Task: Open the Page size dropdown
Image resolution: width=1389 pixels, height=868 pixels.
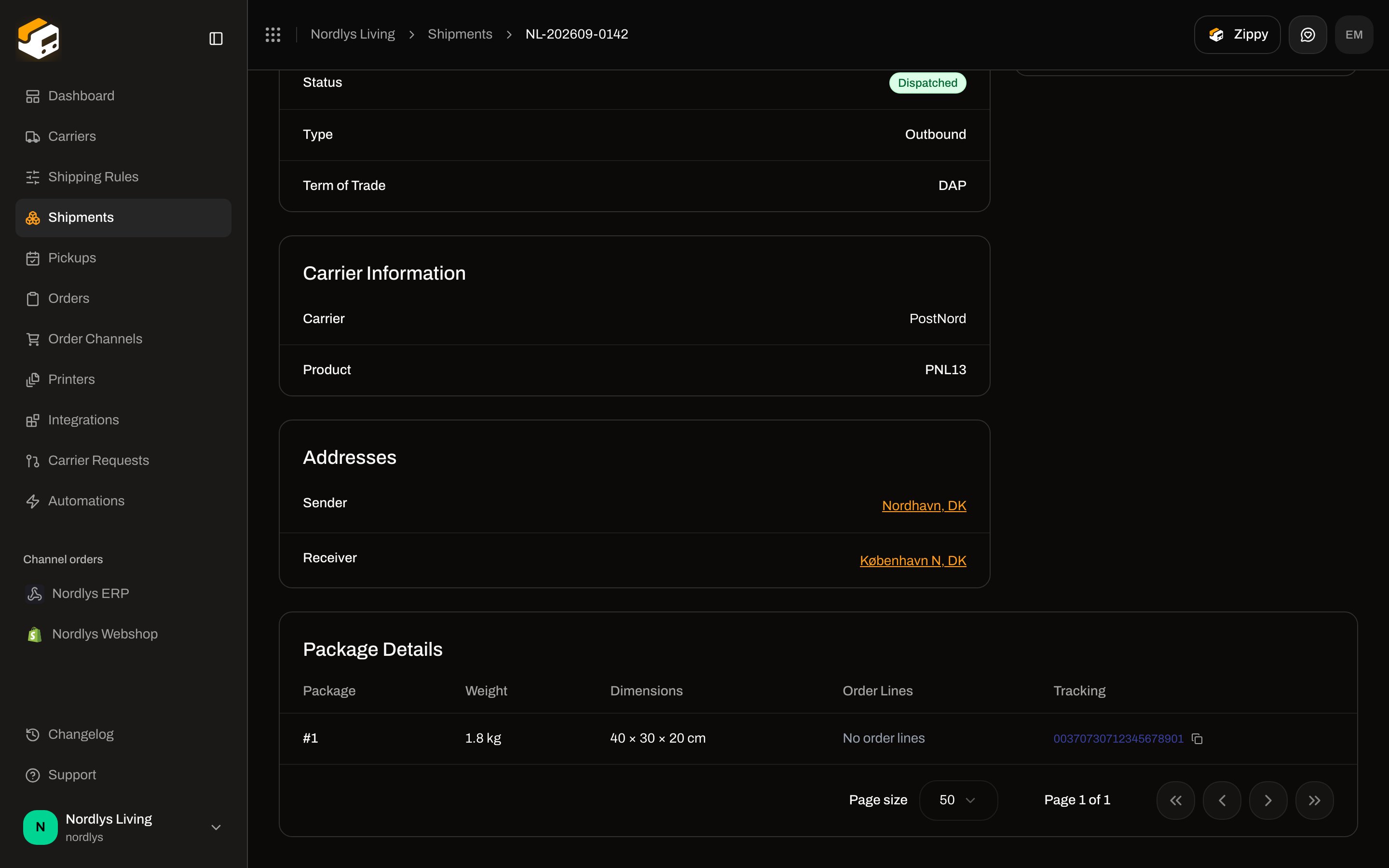Action: [958, 800]
